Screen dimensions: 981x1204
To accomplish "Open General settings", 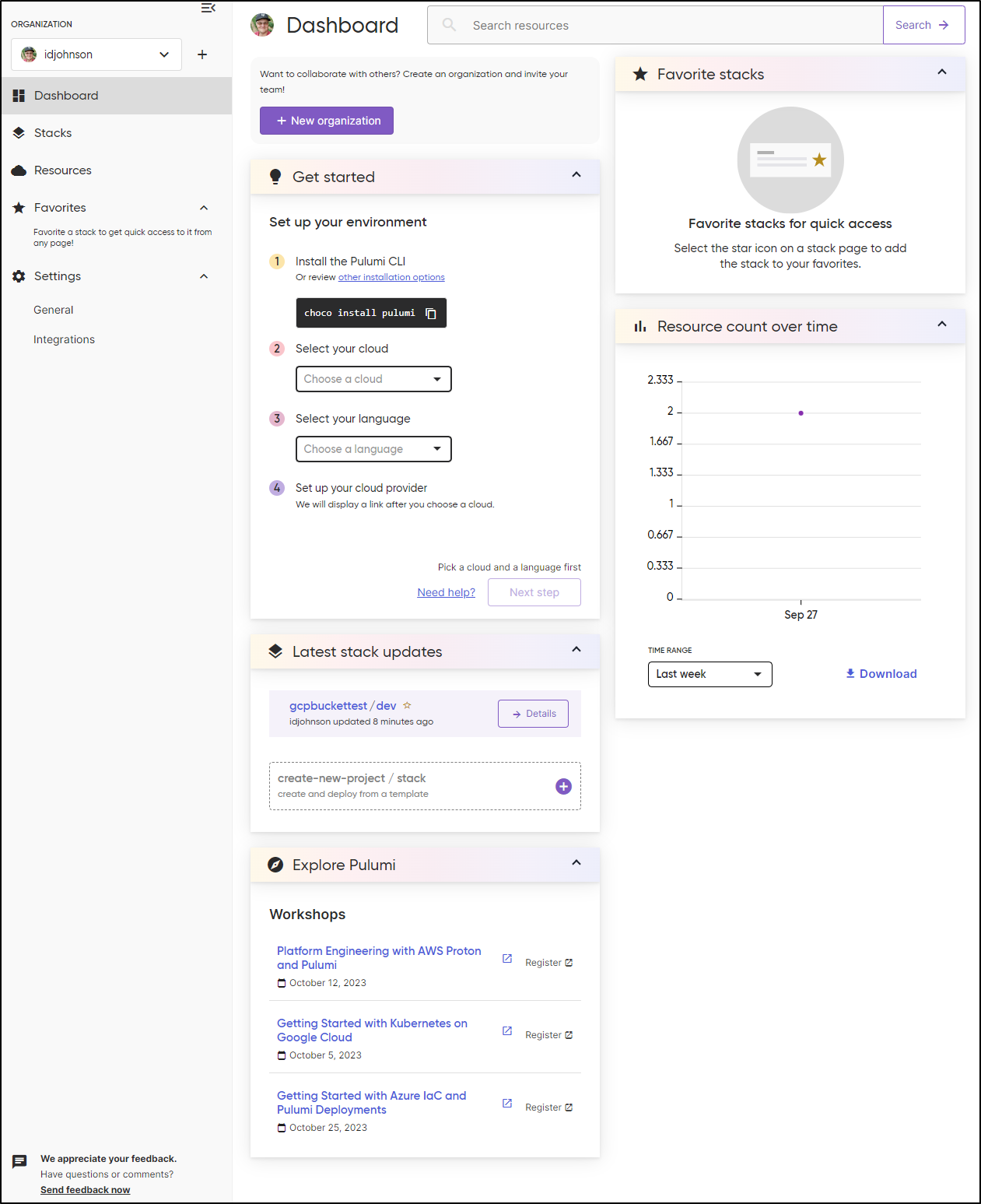I will click(x=54, y=310).
